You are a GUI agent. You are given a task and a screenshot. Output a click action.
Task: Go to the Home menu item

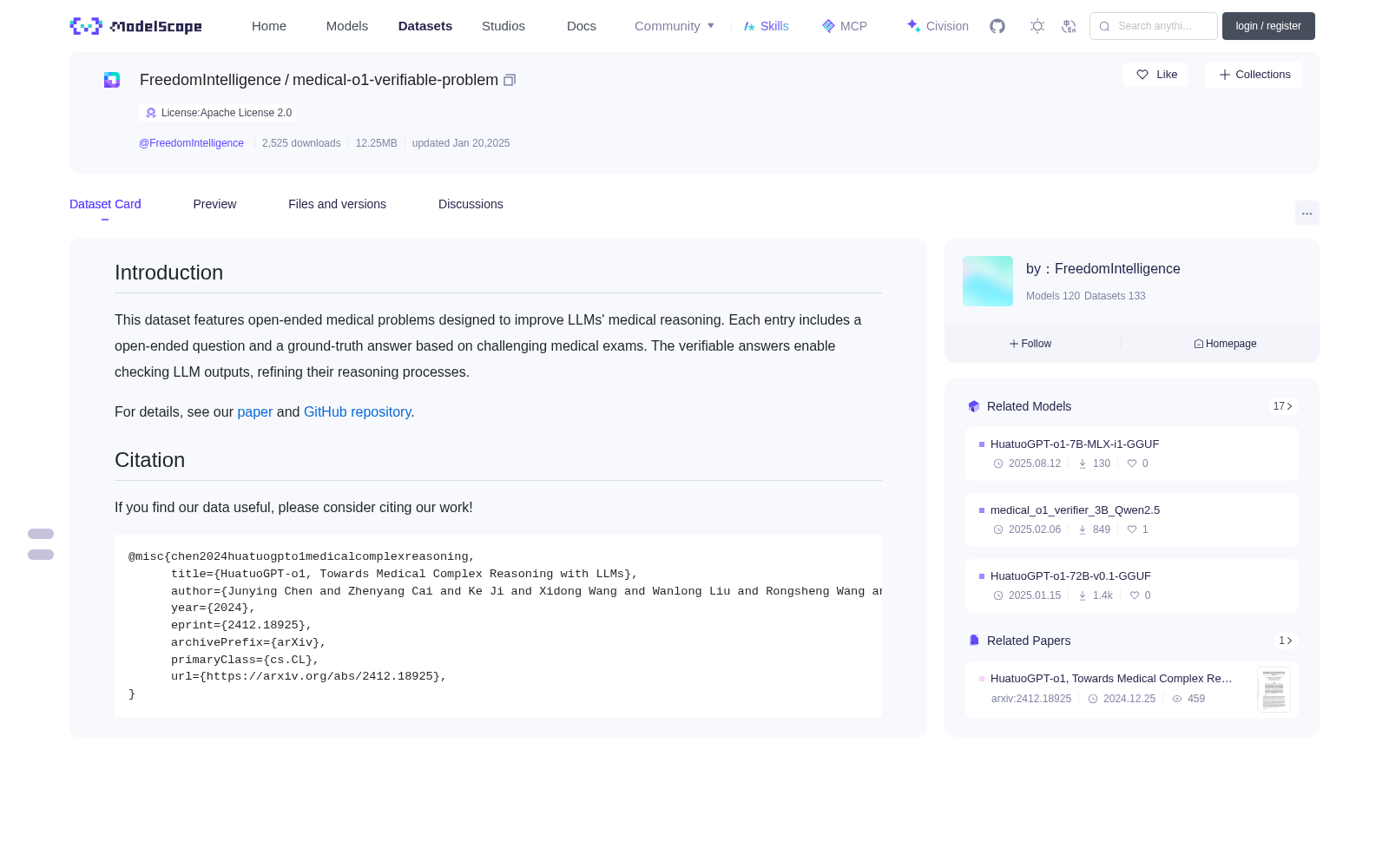coord(269,26)
